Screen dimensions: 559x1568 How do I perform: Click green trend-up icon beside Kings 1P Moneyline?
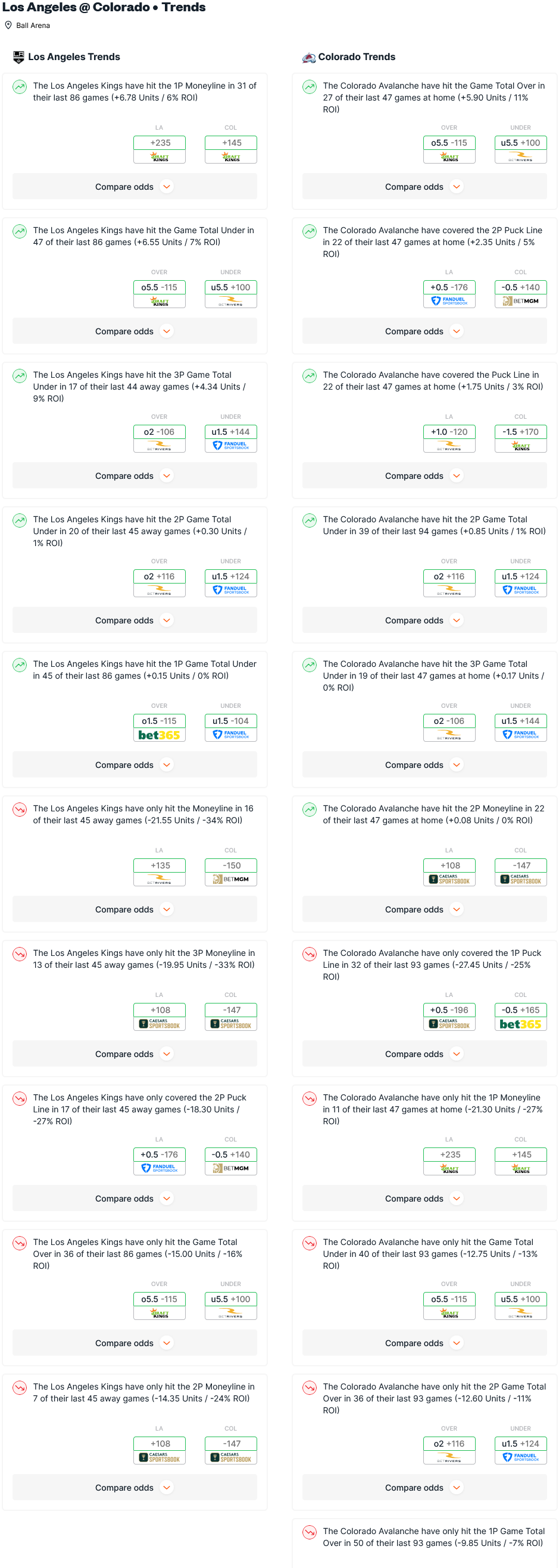click(x=20, y=86)
